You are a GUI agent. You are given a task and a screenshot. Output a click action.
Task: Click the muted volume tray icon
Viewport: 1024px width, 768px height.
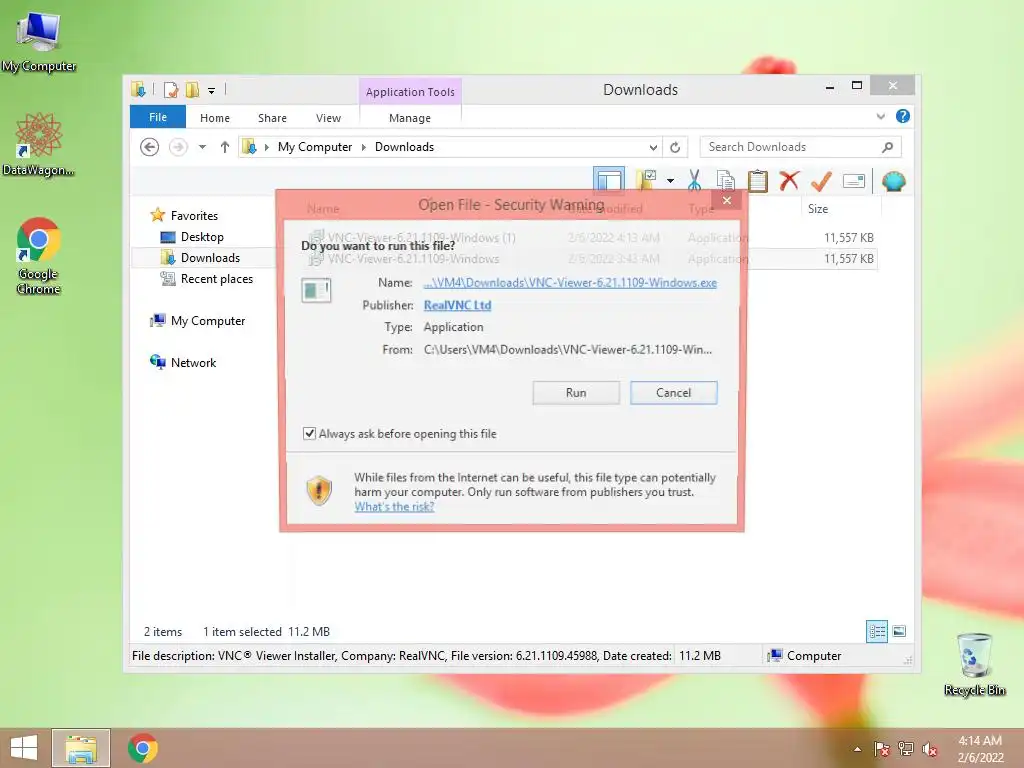929,749
